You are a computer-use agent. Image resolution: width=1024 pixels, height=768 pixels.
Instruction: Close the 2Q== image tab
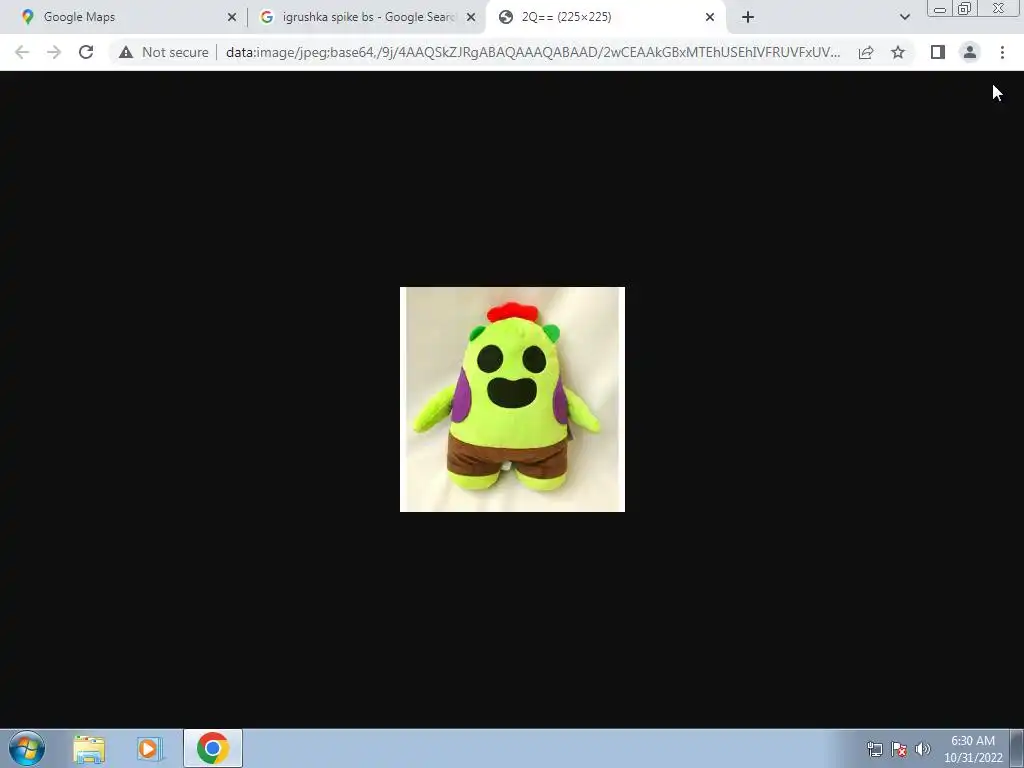click(710, 17)
